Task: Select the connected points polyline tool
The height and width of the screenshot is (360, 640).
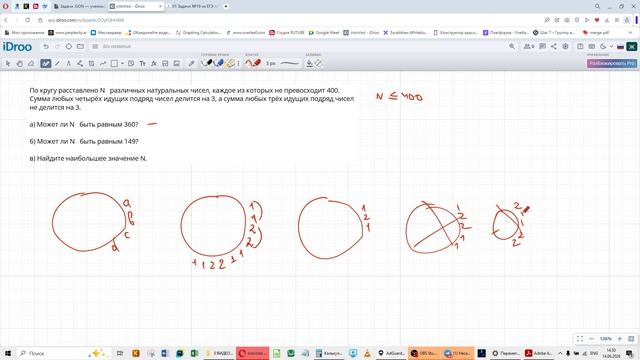Action: (80, 63)
